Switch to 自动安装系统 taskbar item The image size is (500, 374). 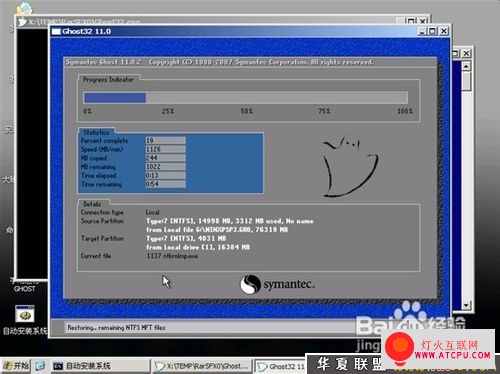click(82, 366)
